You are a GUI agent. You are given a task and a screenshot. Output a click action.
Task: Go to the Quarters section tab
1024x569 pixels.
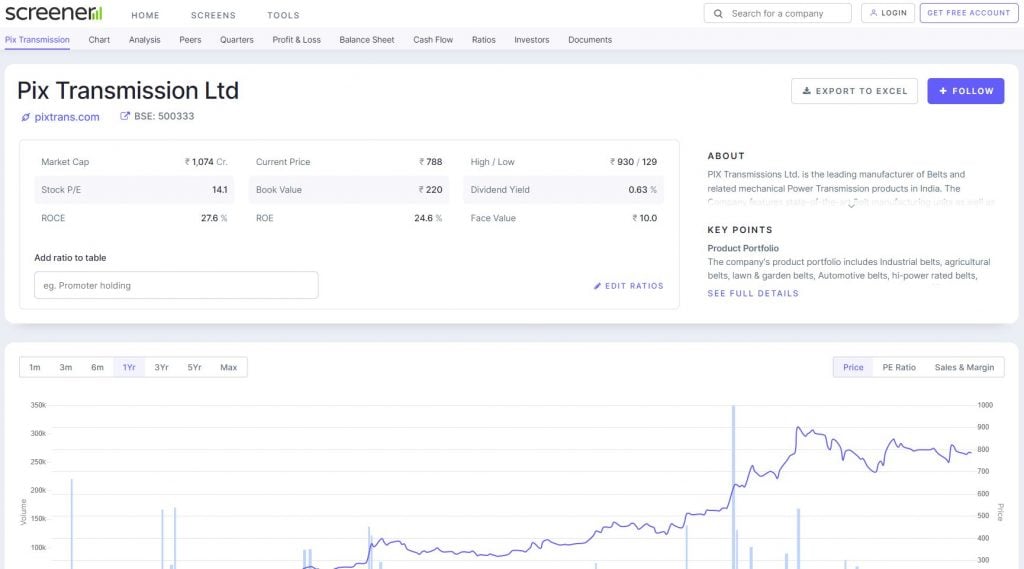[236, 40]
